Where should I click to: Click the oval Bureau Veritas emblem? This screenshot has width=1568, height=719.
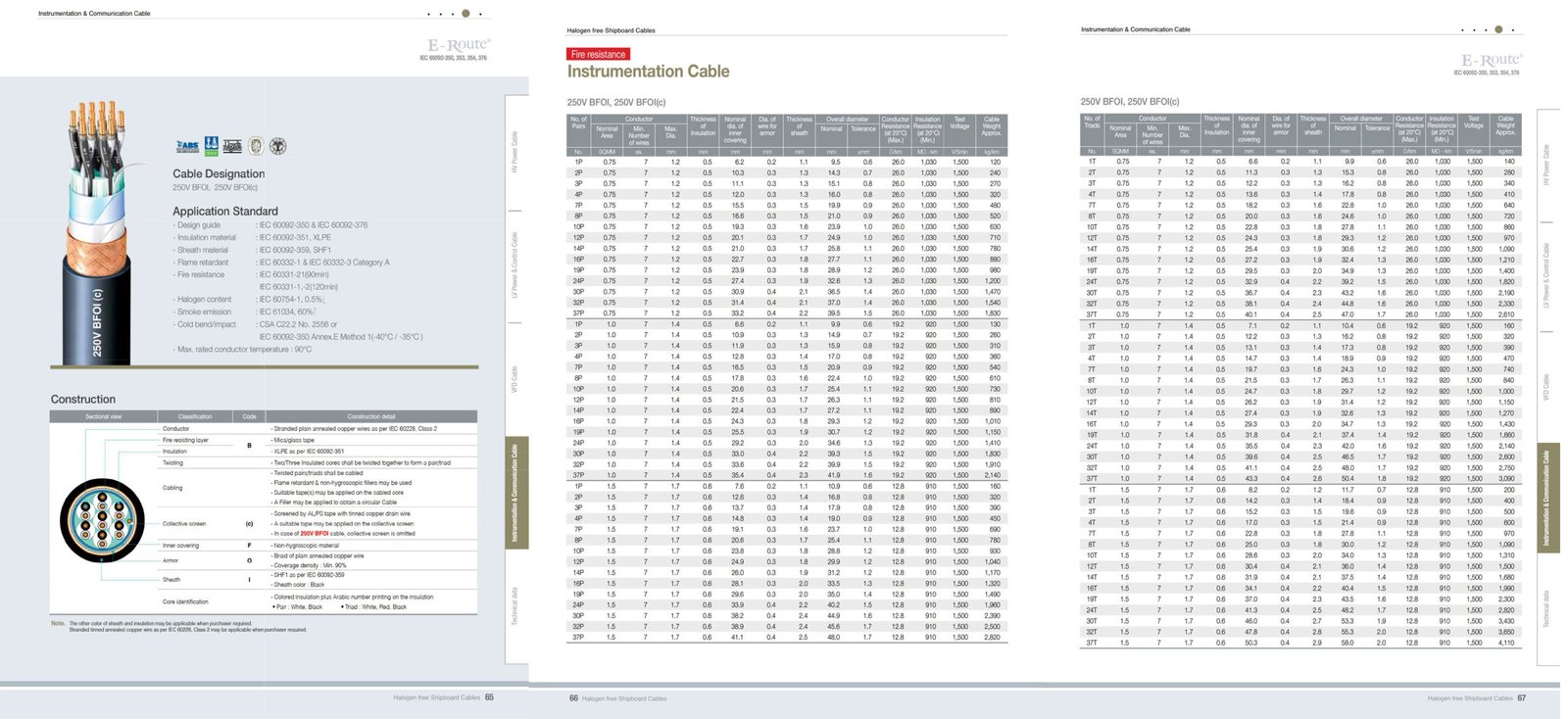click(256, 146)
